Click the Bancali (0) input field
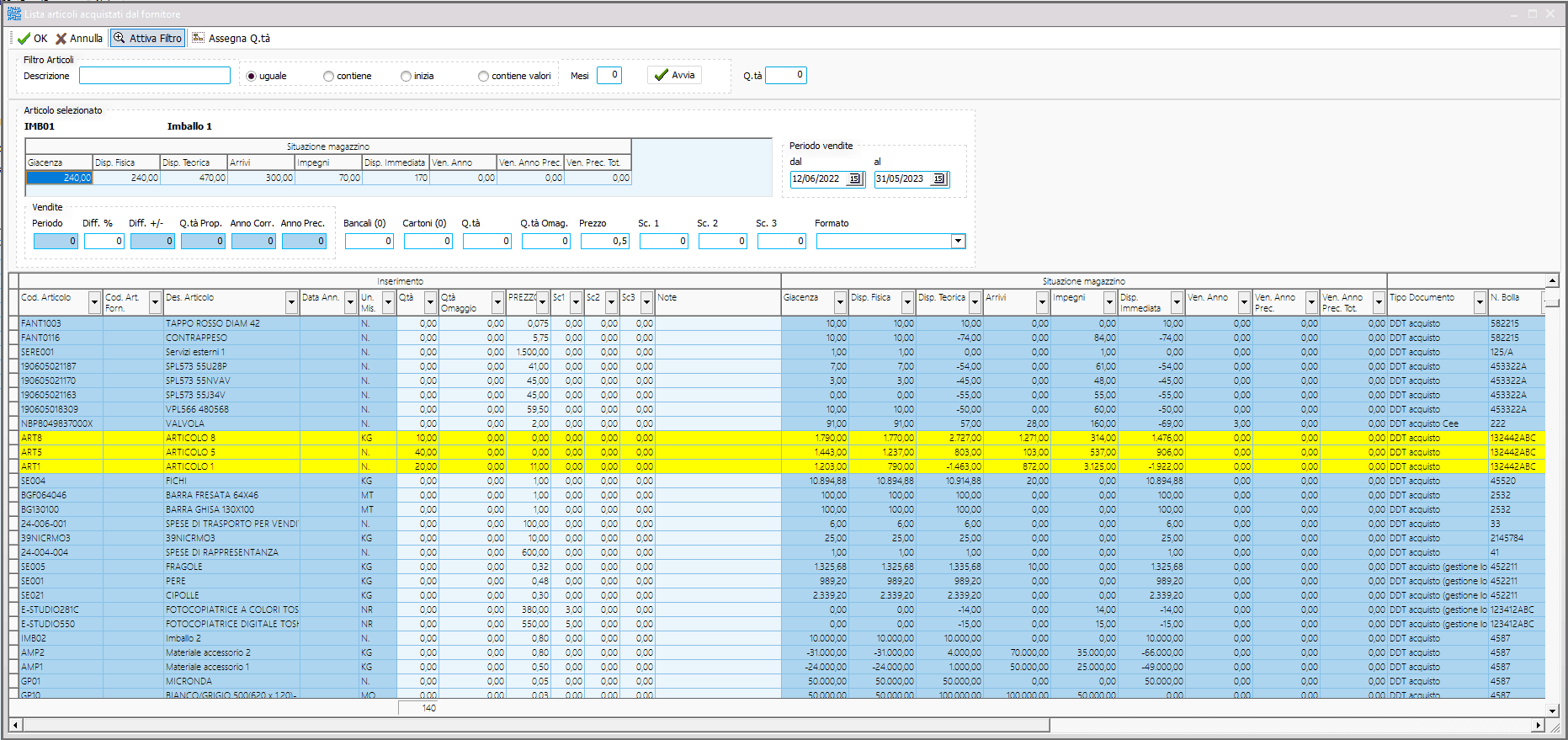 (x=369, y=242)
